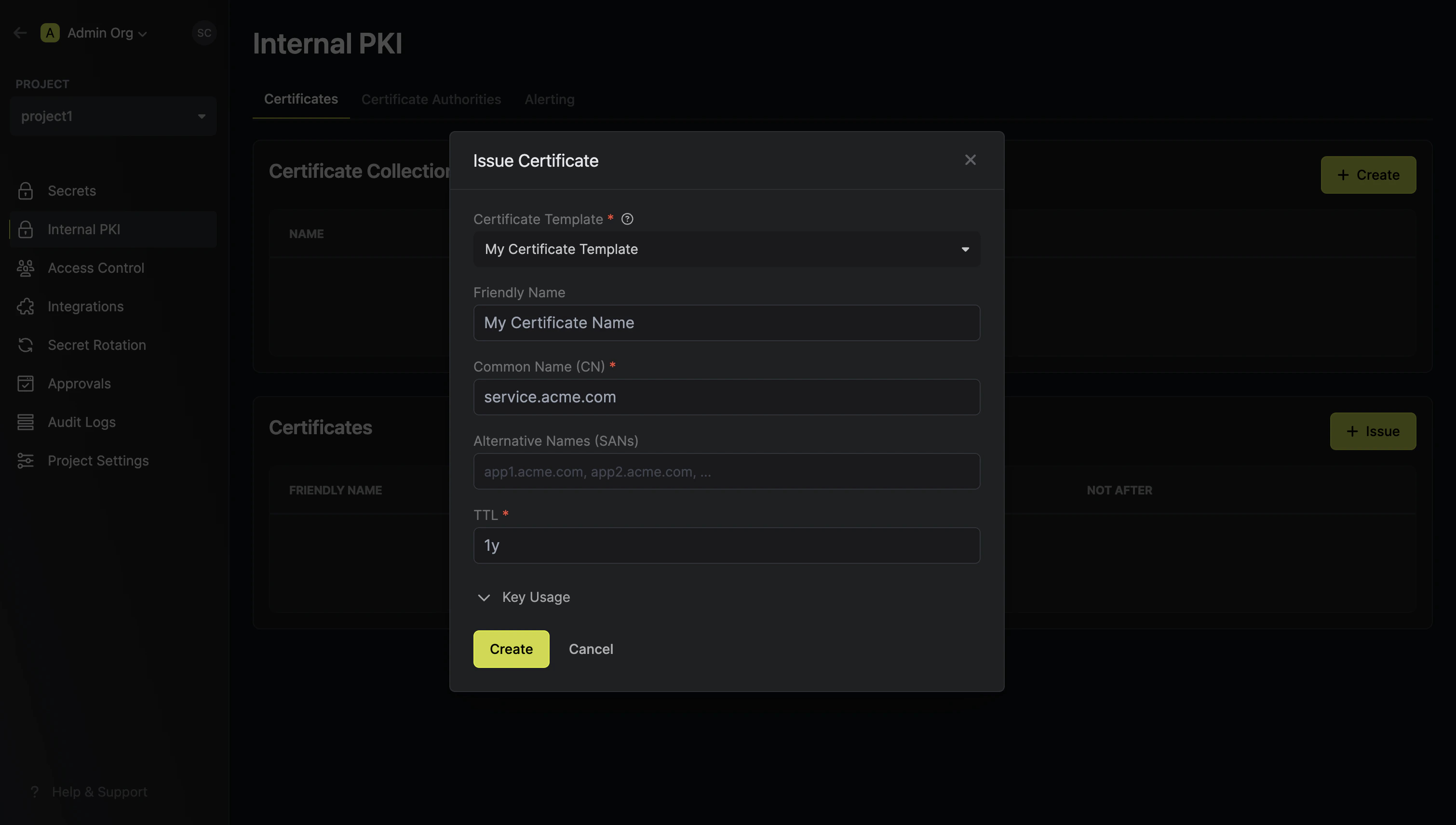Focus the Alternative Names (SANs) field

pos(727,471)
